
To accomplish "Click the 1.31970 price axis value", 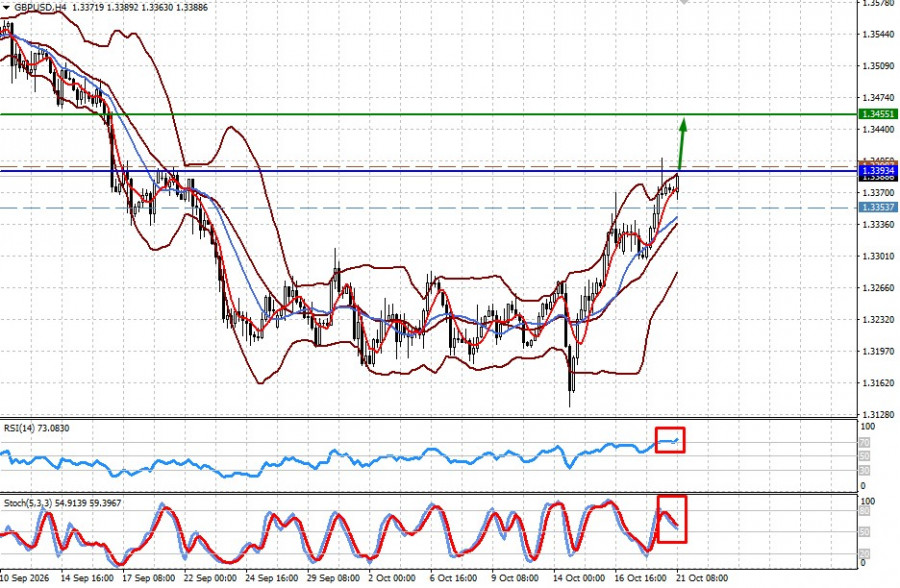I will (878, 351).
